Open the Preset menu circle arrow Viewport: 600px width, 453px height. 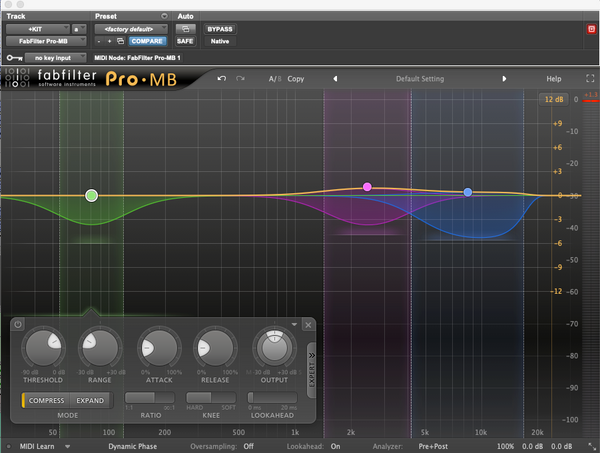click(164, 16)
